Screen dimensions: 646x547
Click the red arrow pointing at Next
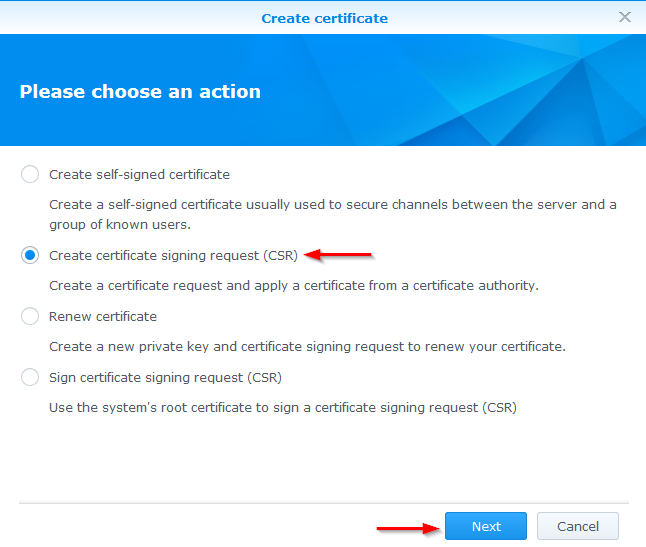410,526
